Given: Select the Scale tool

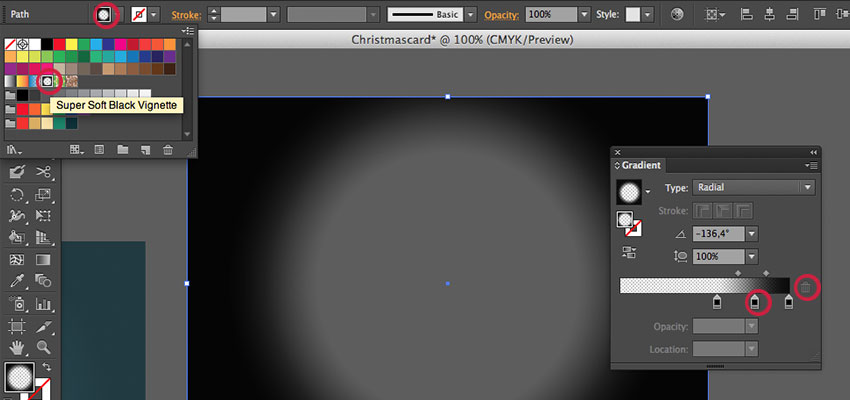Looking at the screenshot, I should [x=43, y=194].
